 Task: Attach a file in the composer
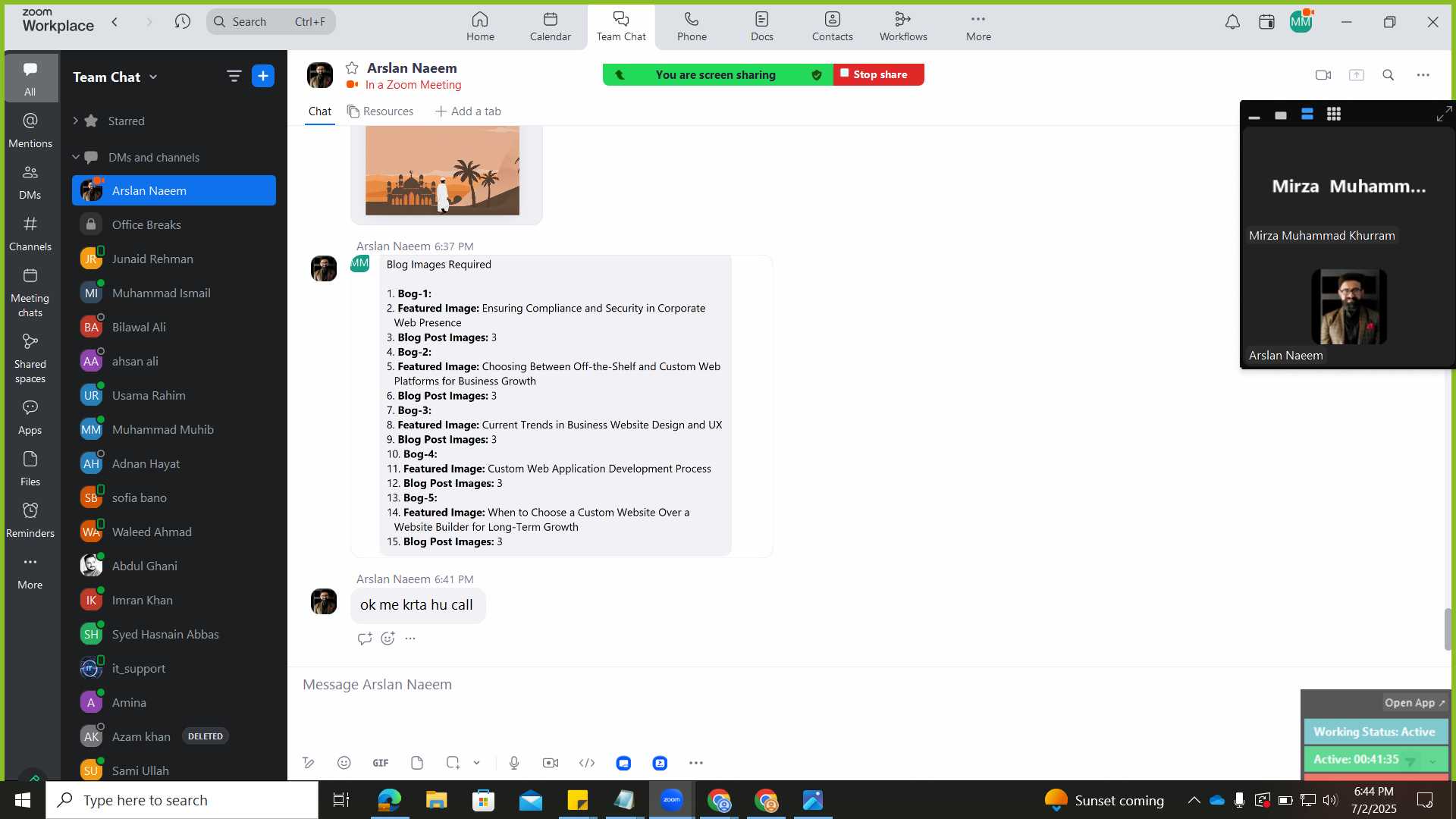point(417,763)
